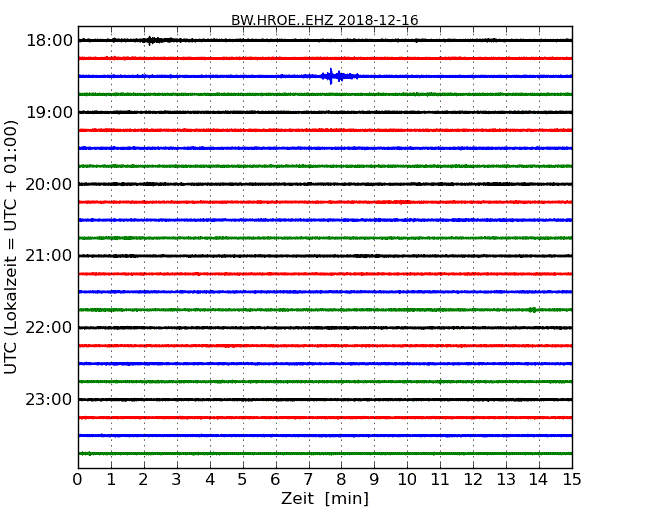Screen dimensions: 650x520
Task: Click the x-axis tick label 2
Action: pos(143,480)
